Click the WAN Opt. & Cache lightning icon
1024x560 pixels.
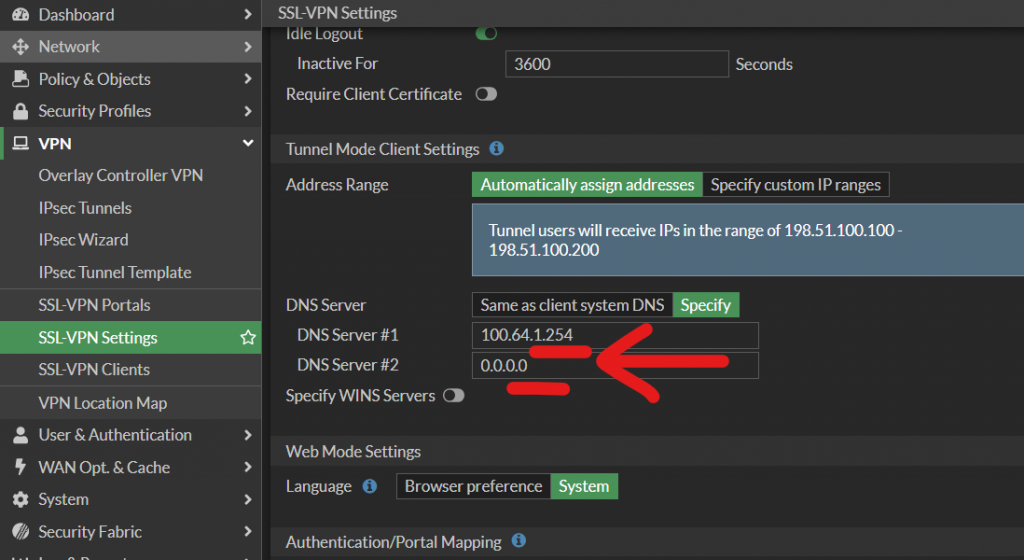coord(20,467)
